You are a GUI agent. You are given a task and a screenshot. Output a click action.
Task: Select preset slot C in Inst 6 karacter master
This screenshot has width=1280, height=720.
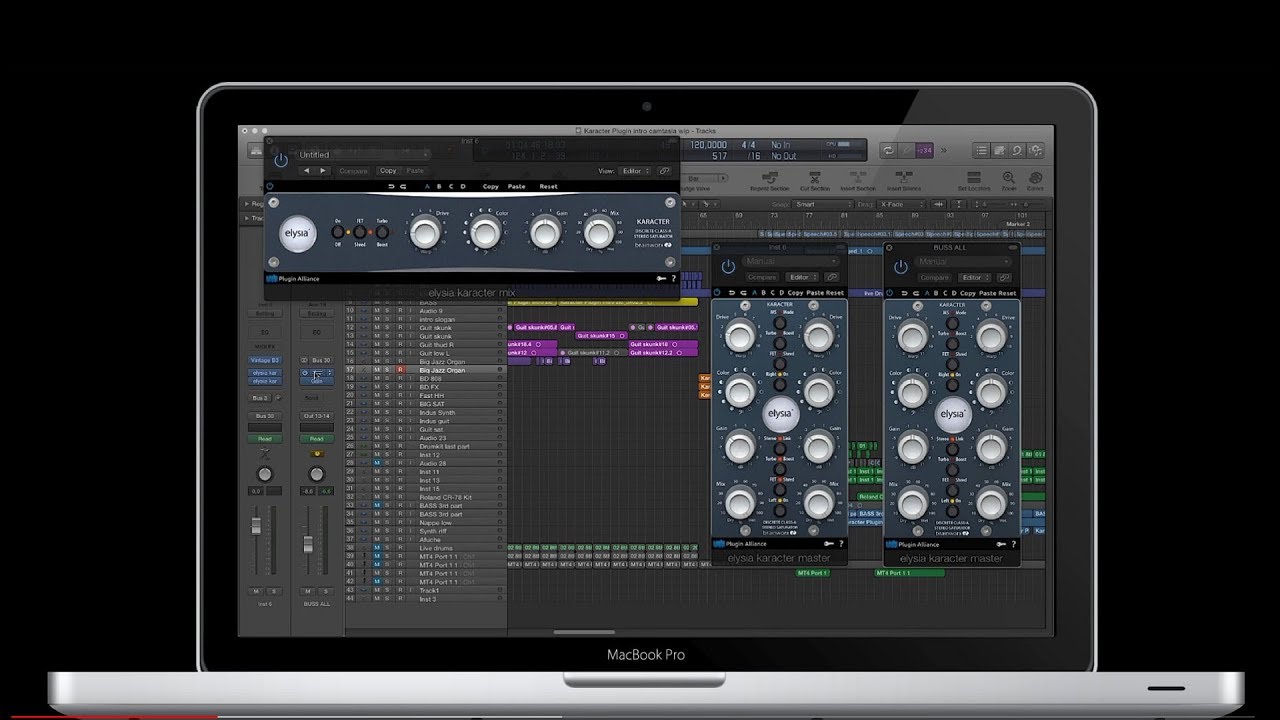pyautogui.click(x=773, y=293)
